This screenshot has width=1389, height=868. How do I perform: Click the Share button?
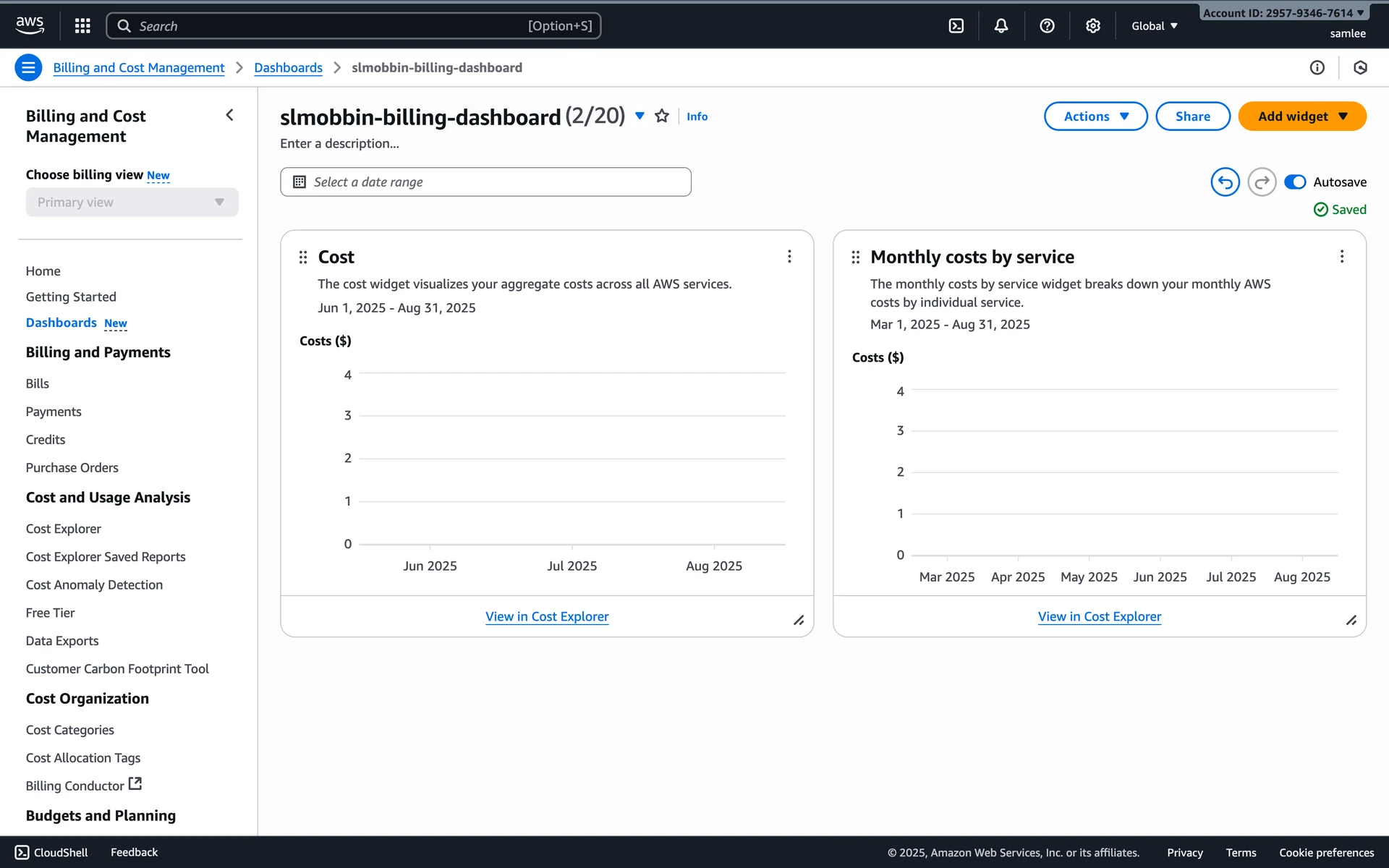click(x=1192, y=116)
